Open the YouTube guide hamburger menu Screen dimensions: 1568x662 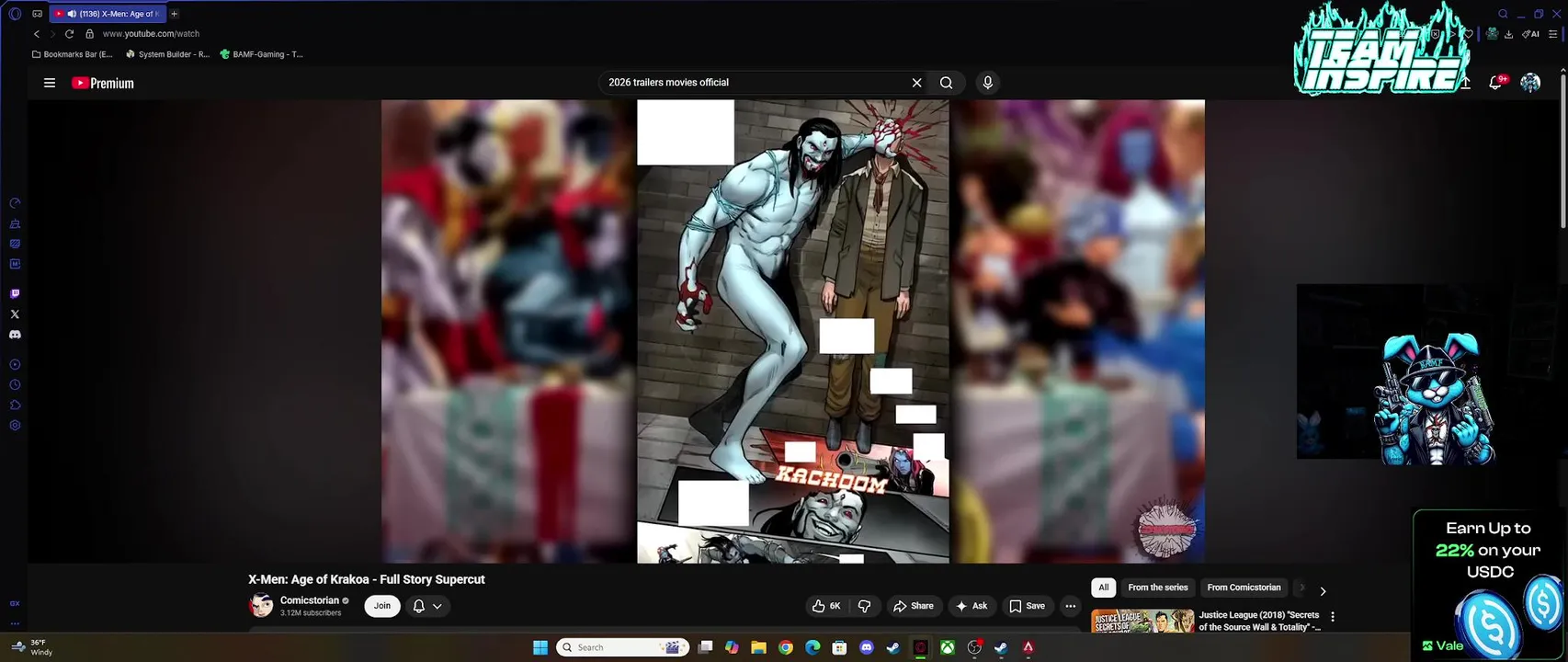[50, 83]
